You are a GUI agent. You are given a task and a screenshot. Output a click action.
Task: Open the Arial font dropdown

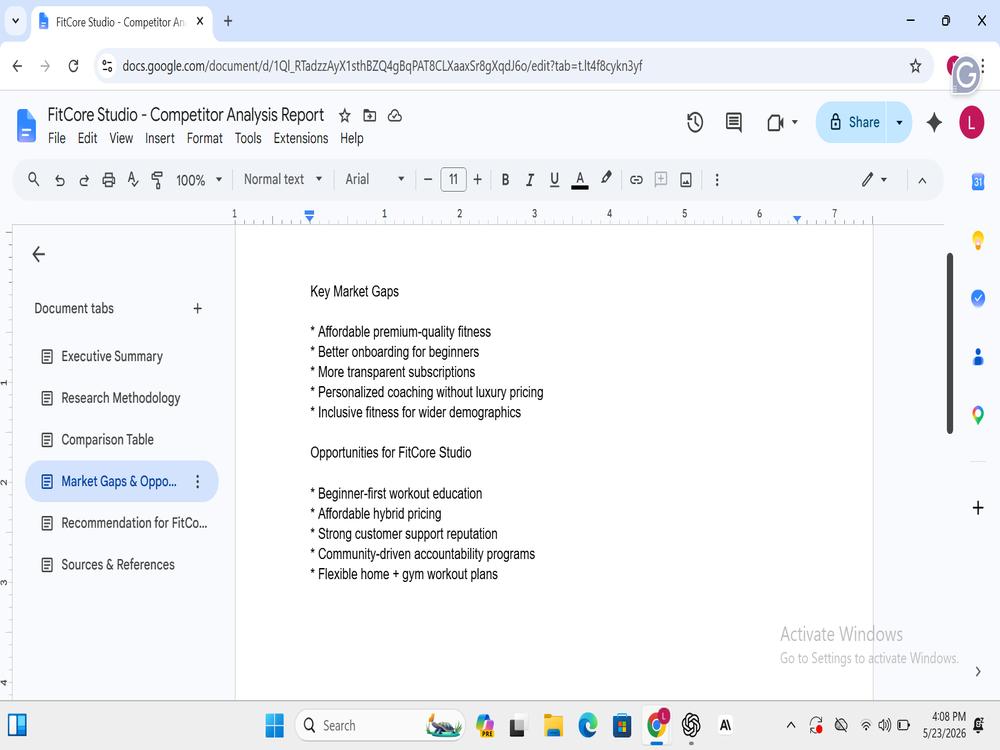375,179
